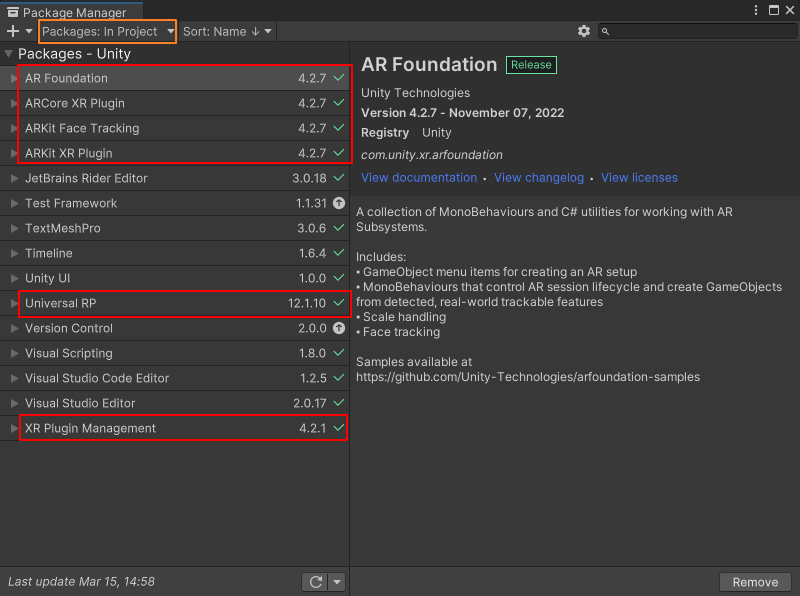Click the installed checkmark for Universal RP

tap(339, 303)
